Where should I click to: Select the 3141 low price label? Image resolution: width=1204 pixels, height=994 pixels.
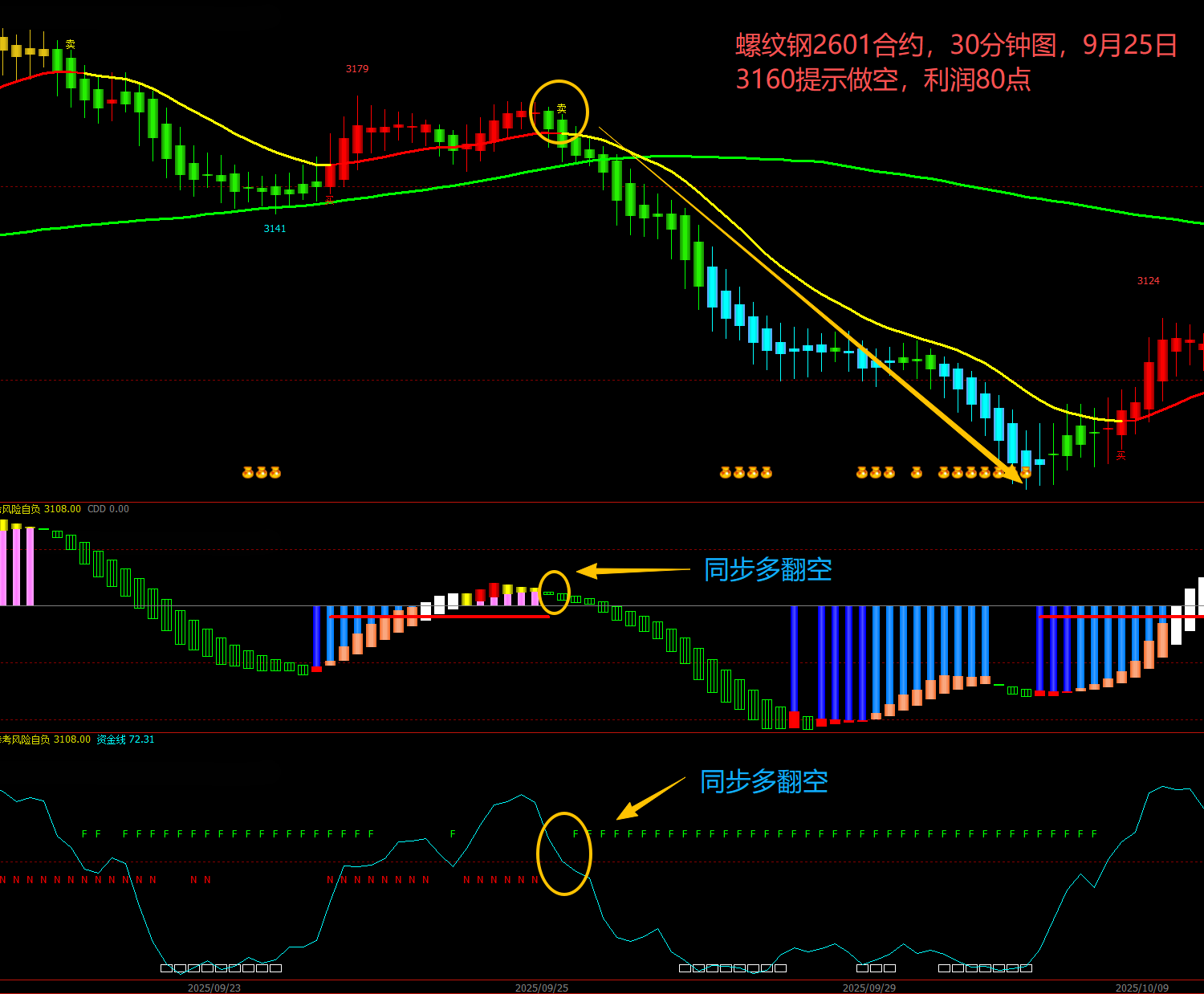[275, 229]
